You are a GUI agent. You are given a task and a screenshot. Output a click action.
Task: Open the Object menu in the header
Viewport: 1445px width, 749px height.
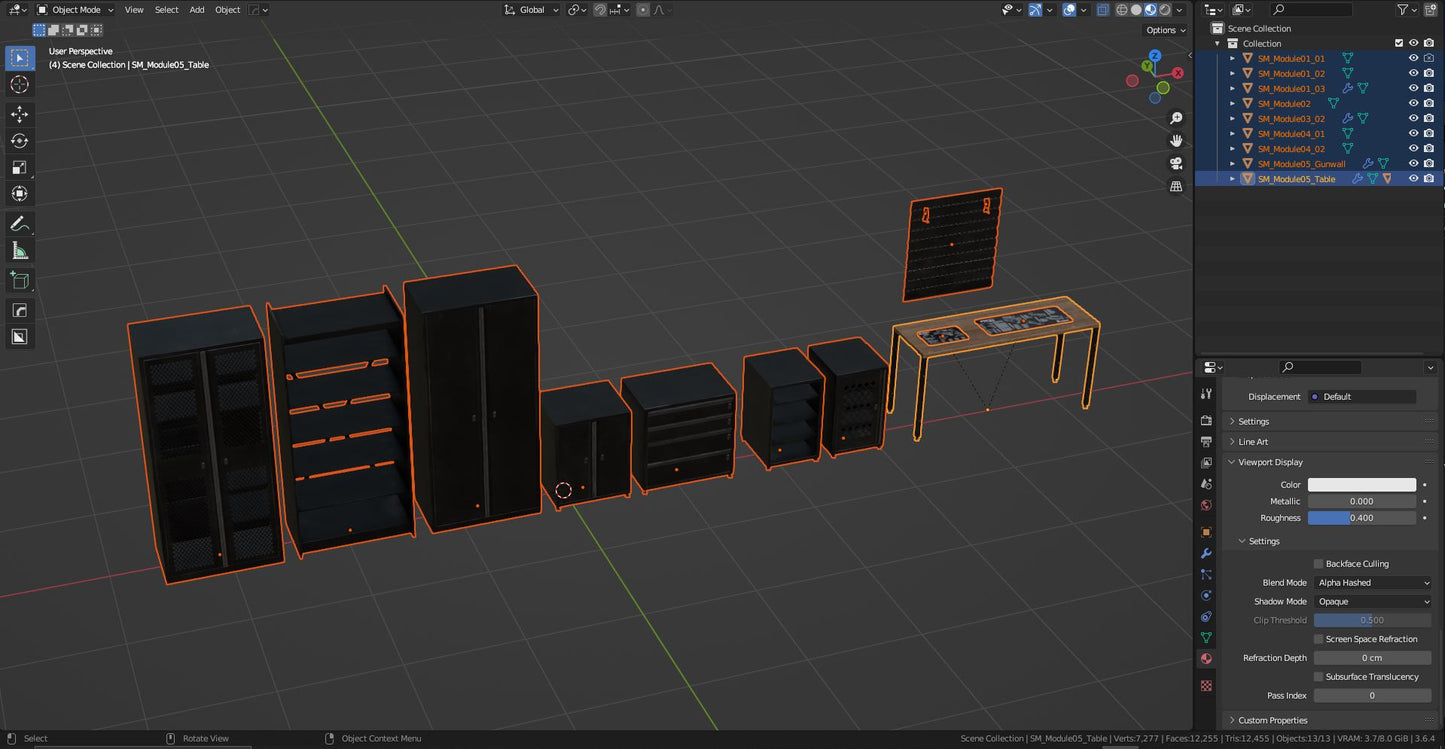click(x=227, y=9)
